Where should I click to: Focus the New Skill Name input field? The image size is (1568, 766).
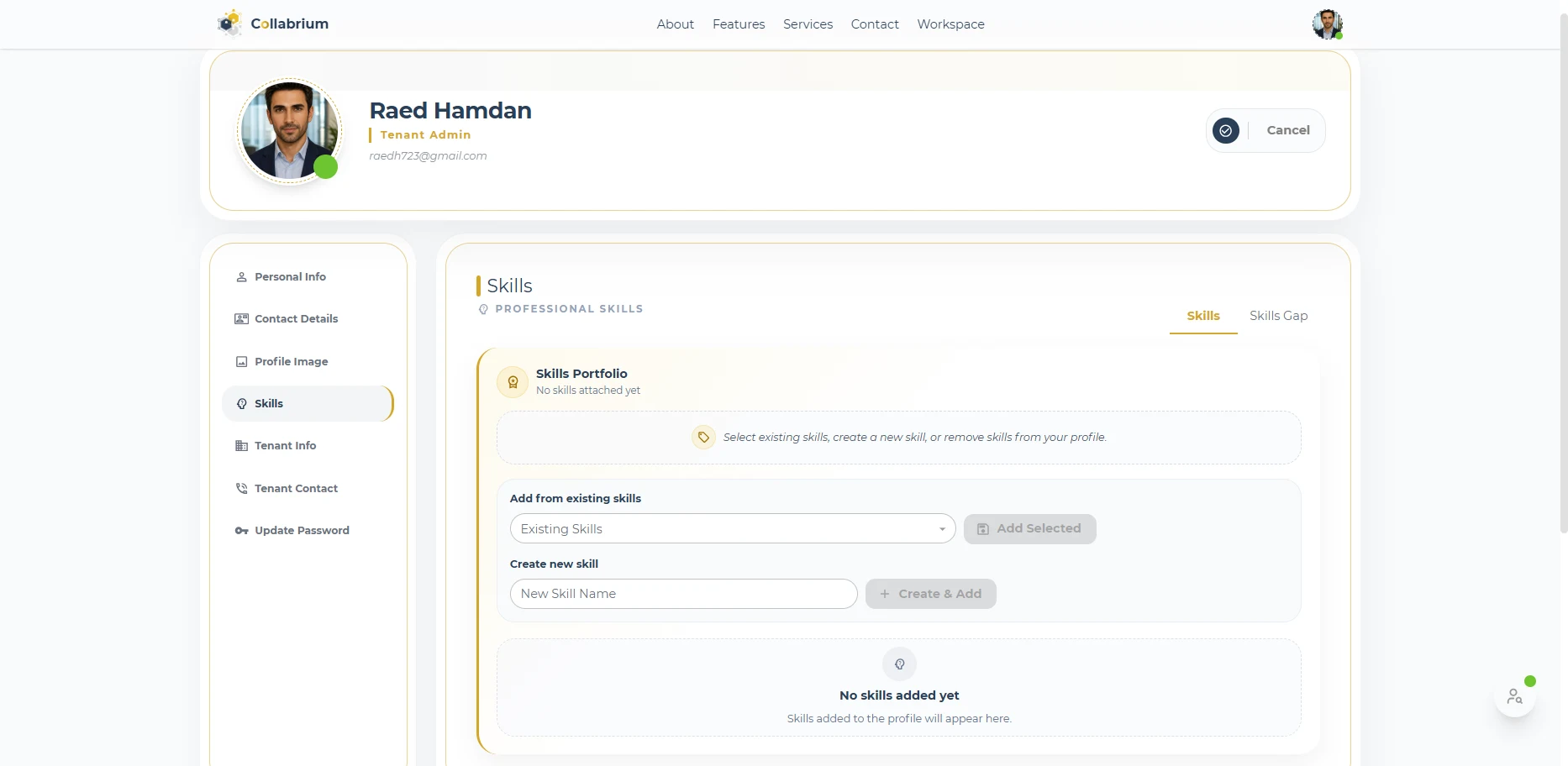[x=683, y=594]
